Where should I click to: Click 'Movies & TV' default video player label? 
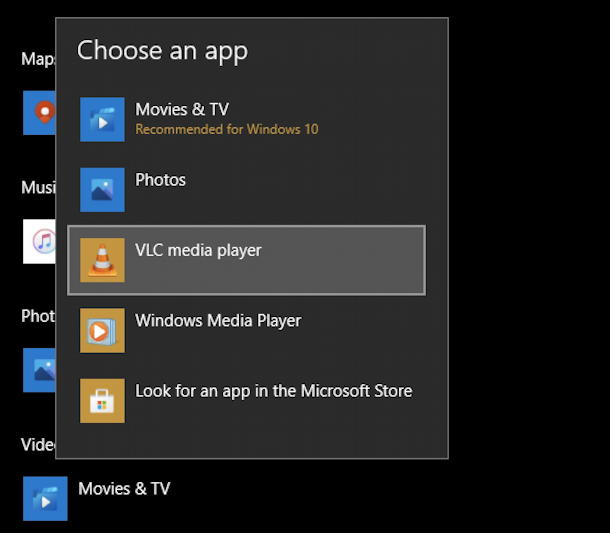tap(124, 489)
